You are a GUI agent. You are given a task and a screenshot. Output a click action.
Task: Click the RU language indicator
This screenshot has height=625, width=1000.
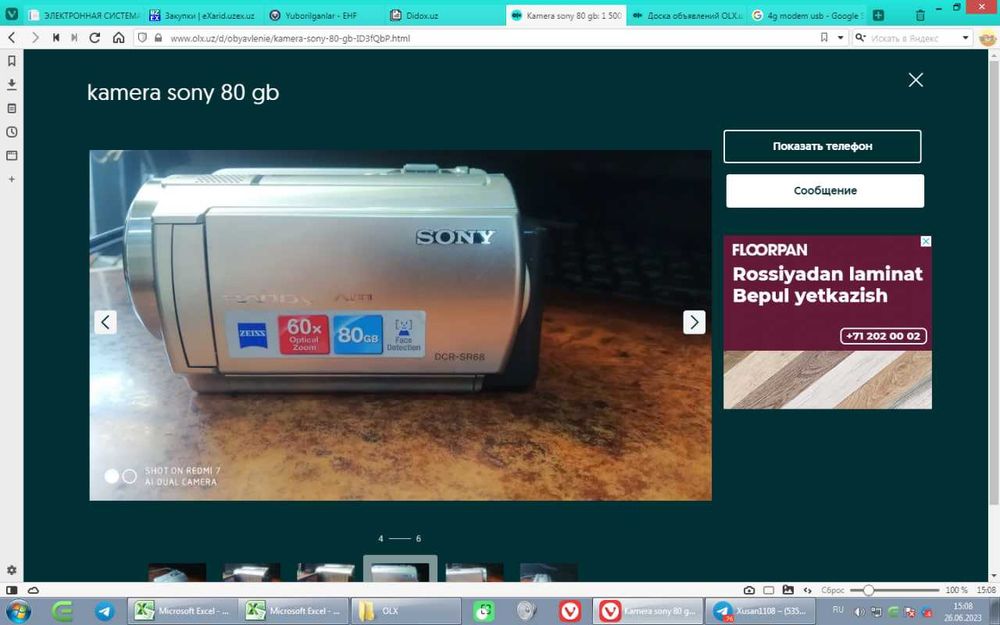(x=838, y=610)
